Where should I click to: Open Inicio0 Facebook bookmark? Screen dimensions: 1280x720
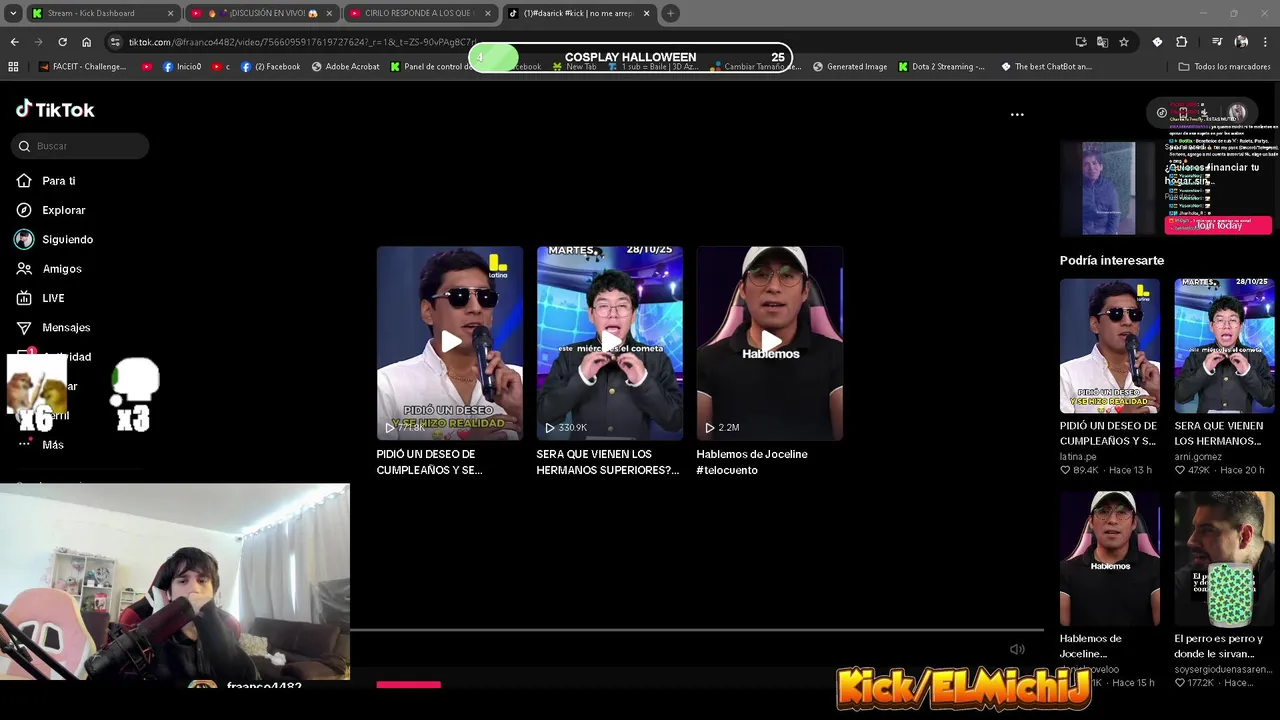tap(182, 67)
